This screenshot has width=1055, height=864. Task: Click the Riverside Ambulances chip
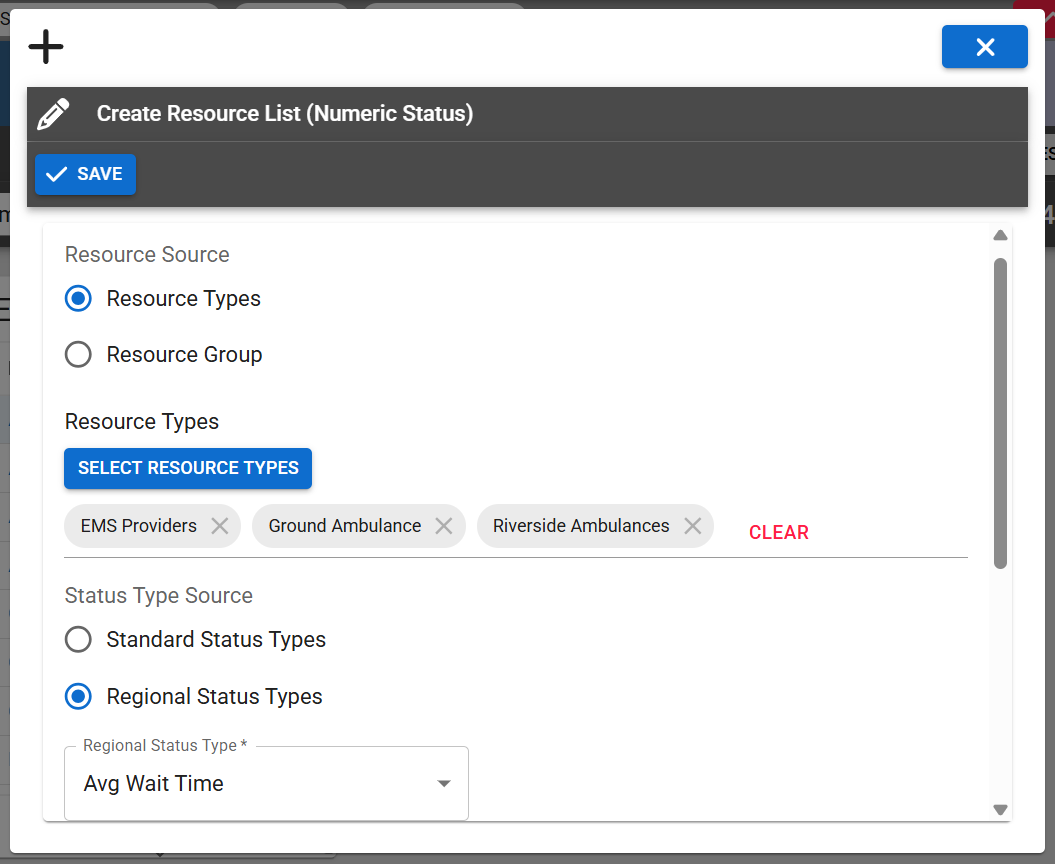pyautogui.click(x=580, y=525)
